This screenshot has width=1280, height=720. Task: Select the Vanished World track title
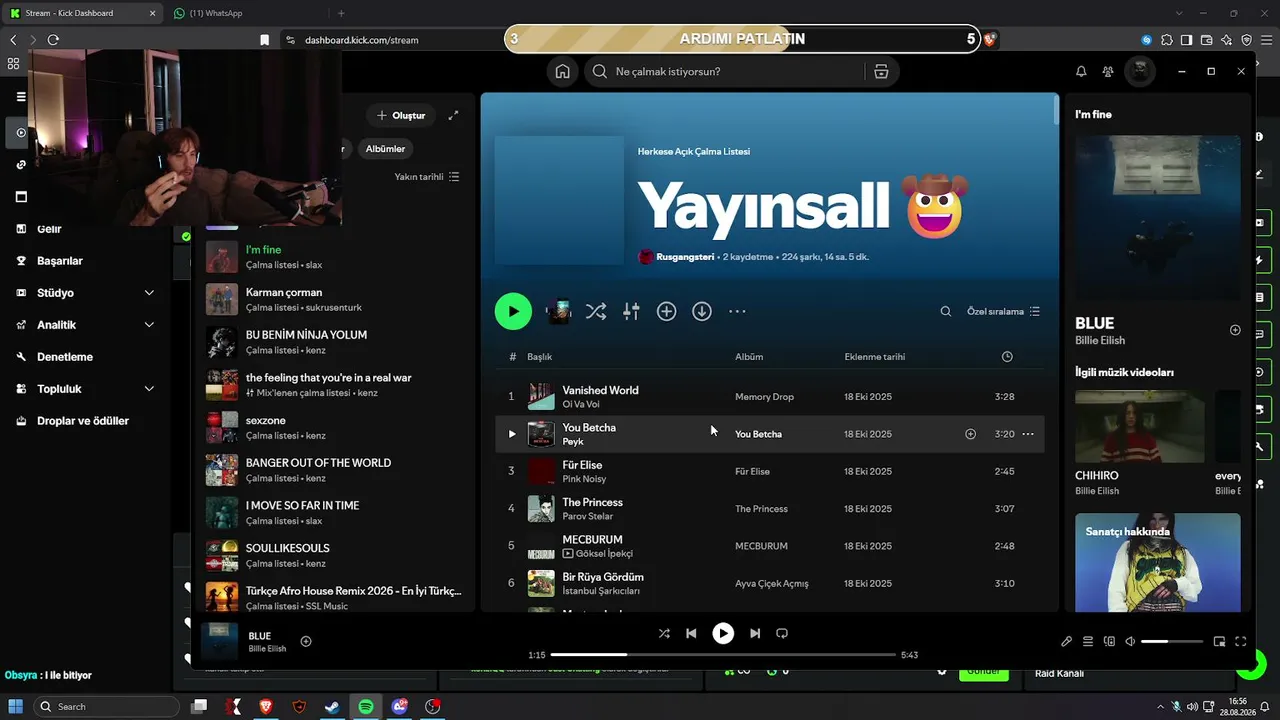point(600,390)
